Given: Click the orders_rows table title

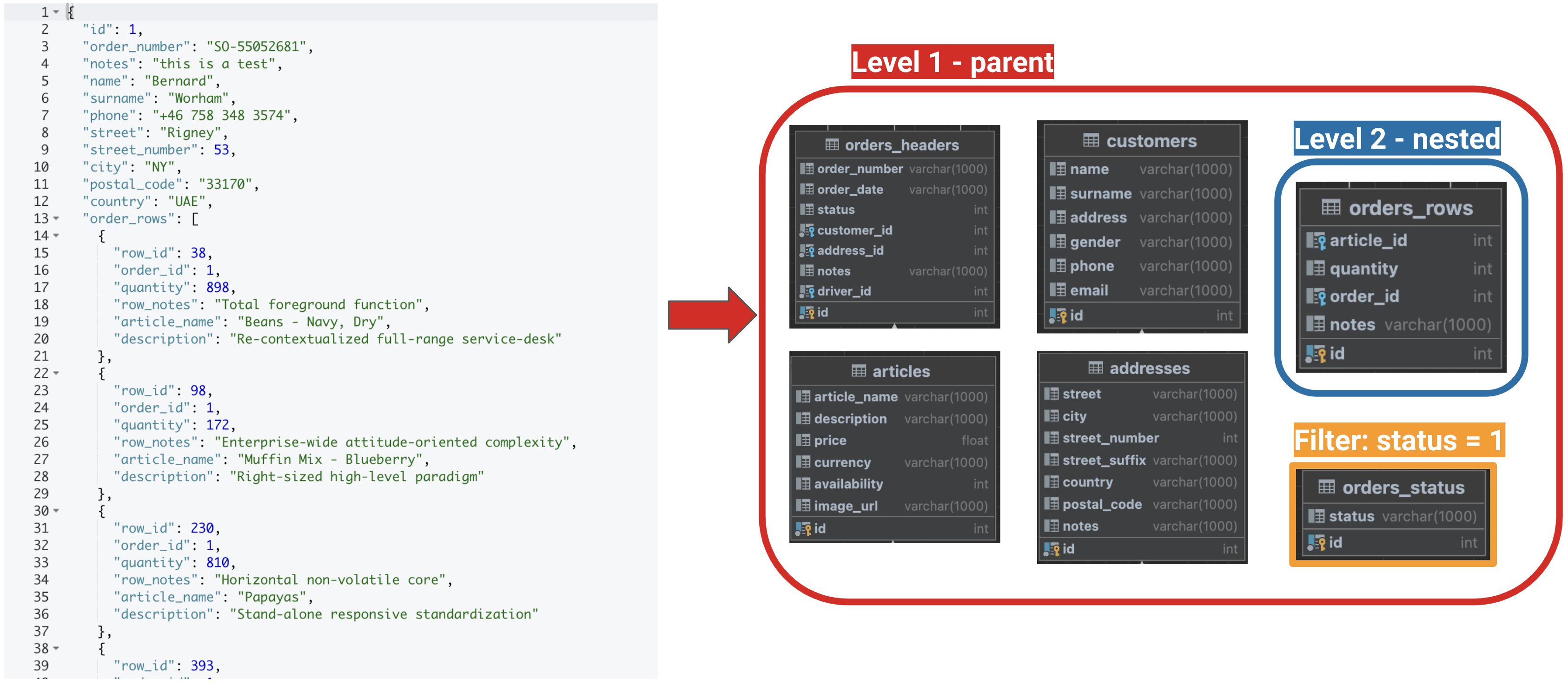Looking at the screenshot, I should pyautogui.click(x=1410, y=208).
